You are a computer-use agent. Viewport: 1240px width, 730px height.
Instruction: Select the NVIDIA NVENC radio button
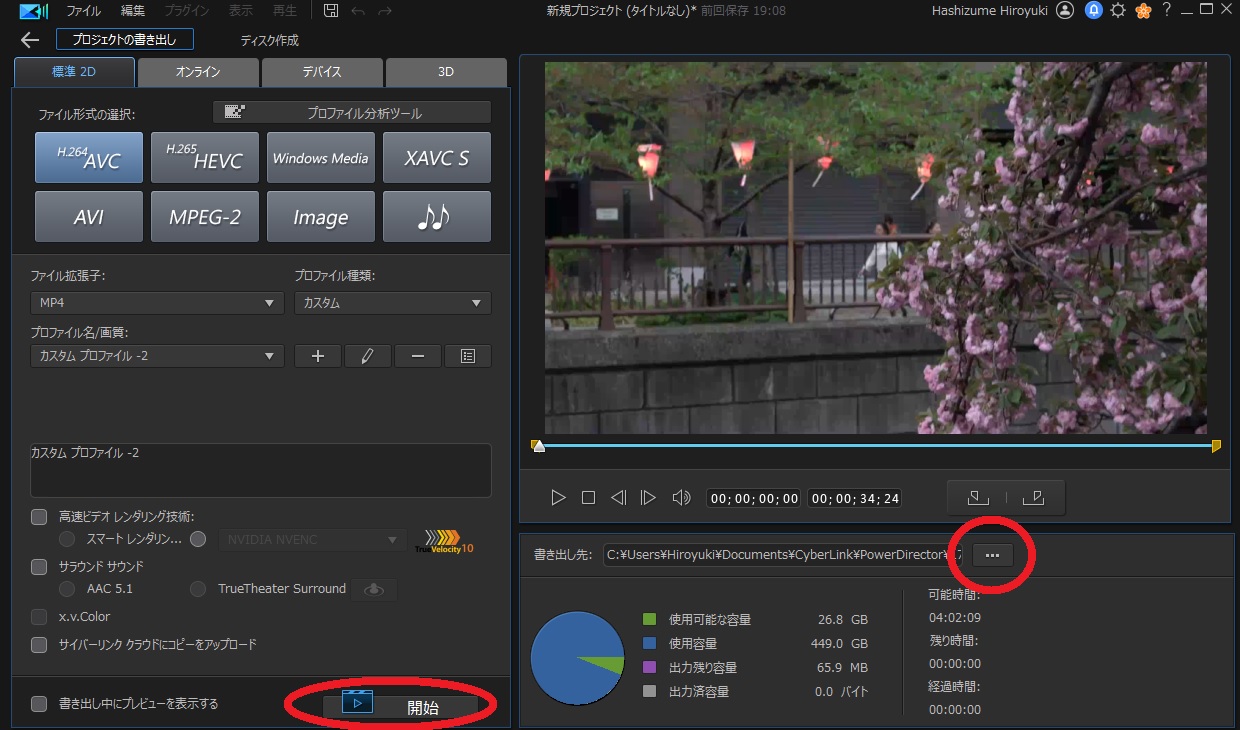[198, 539]
